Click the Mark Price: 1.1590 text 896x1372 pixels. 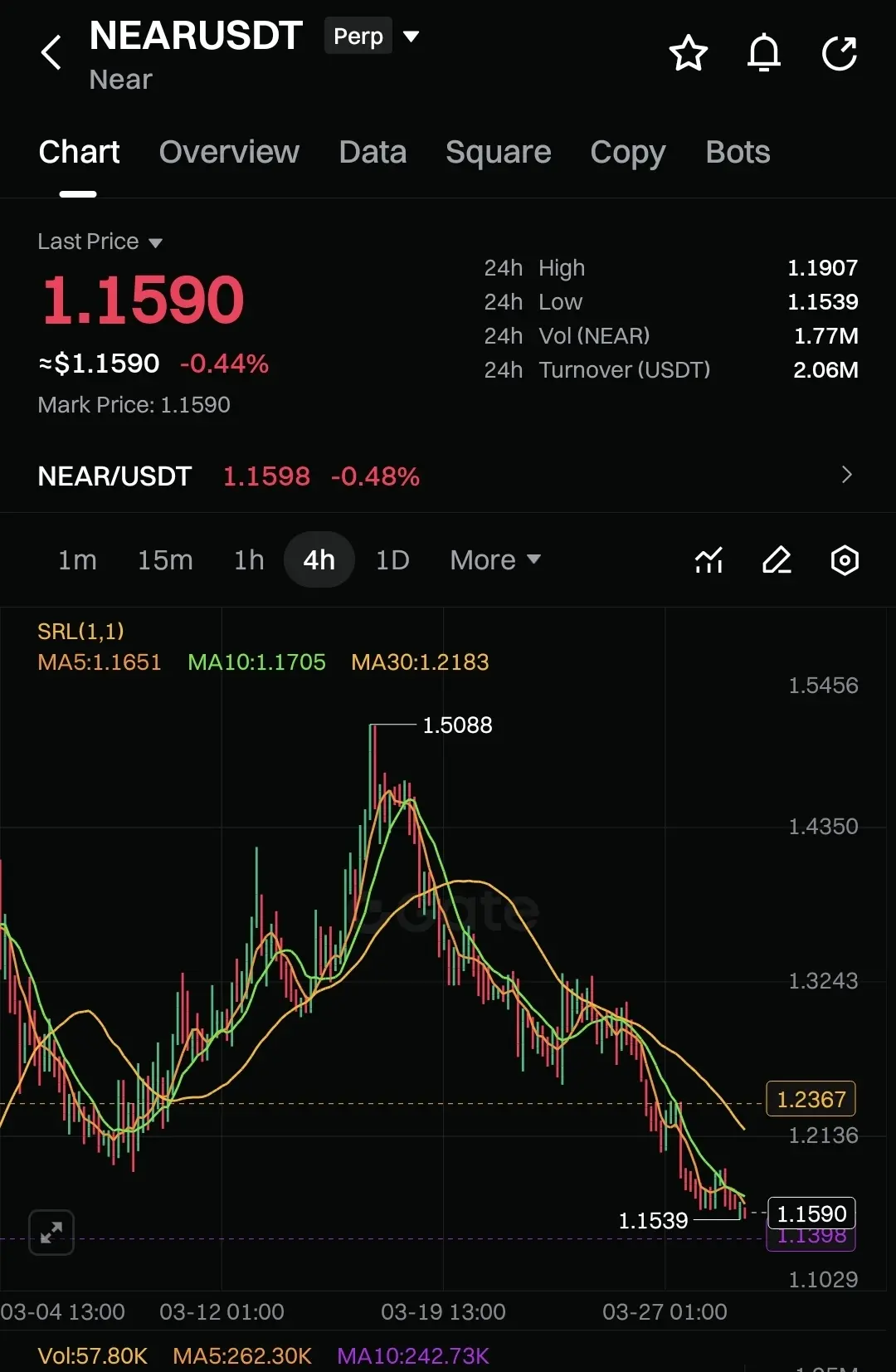[134, 405]
